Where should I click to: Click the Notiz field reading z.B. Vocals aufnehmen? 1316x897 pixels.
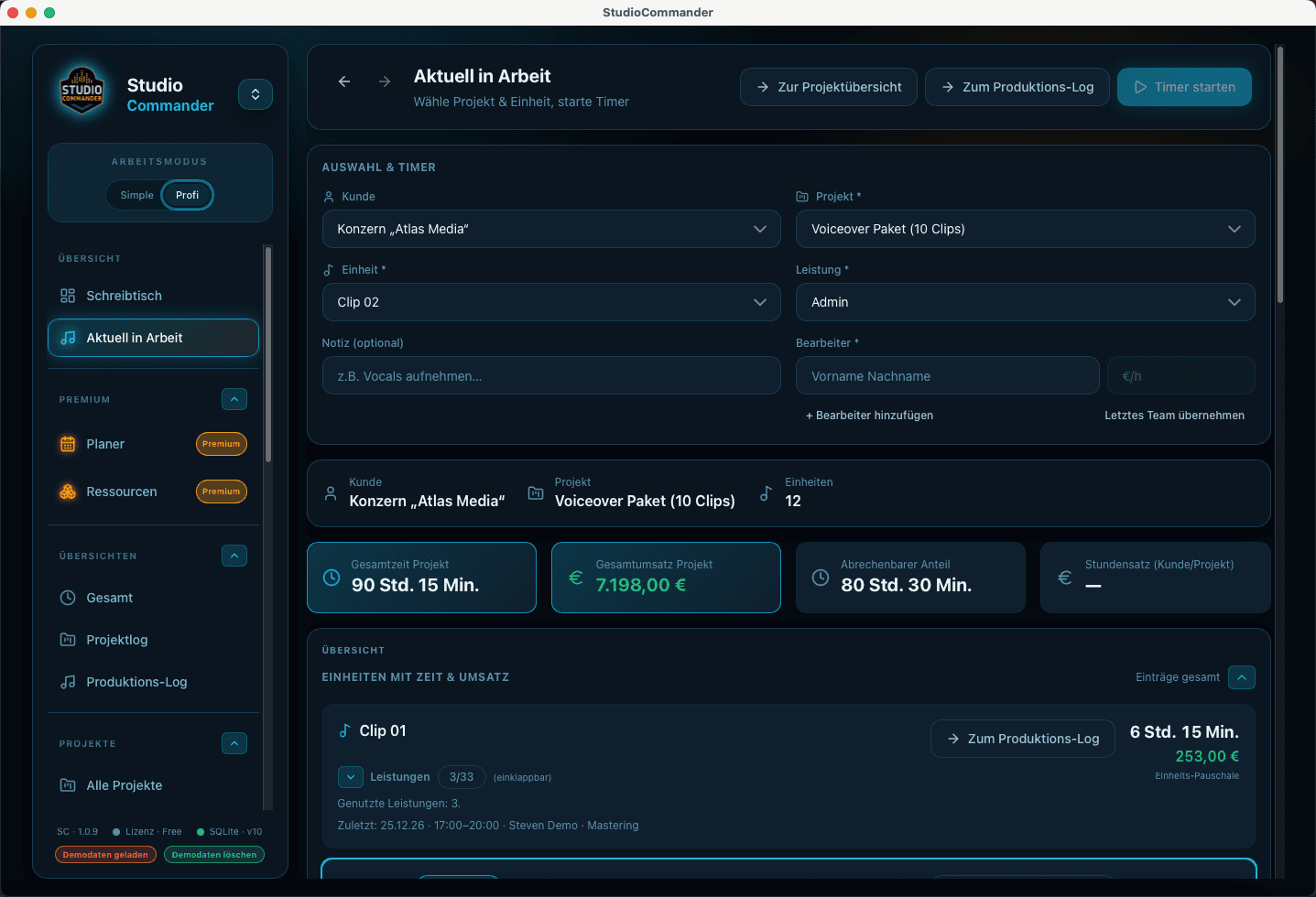coord(550,375)
